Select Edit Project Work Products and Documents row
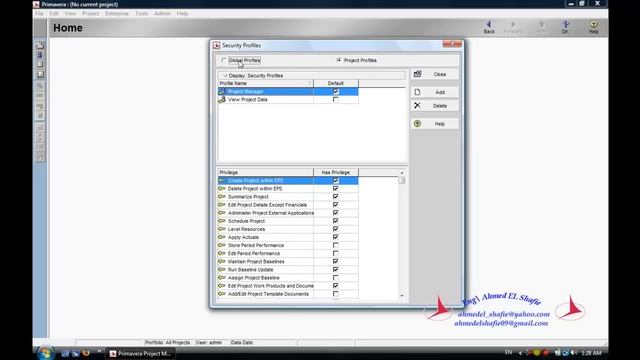This screenshot has width=640, height=360. click(x=288, y=286)
